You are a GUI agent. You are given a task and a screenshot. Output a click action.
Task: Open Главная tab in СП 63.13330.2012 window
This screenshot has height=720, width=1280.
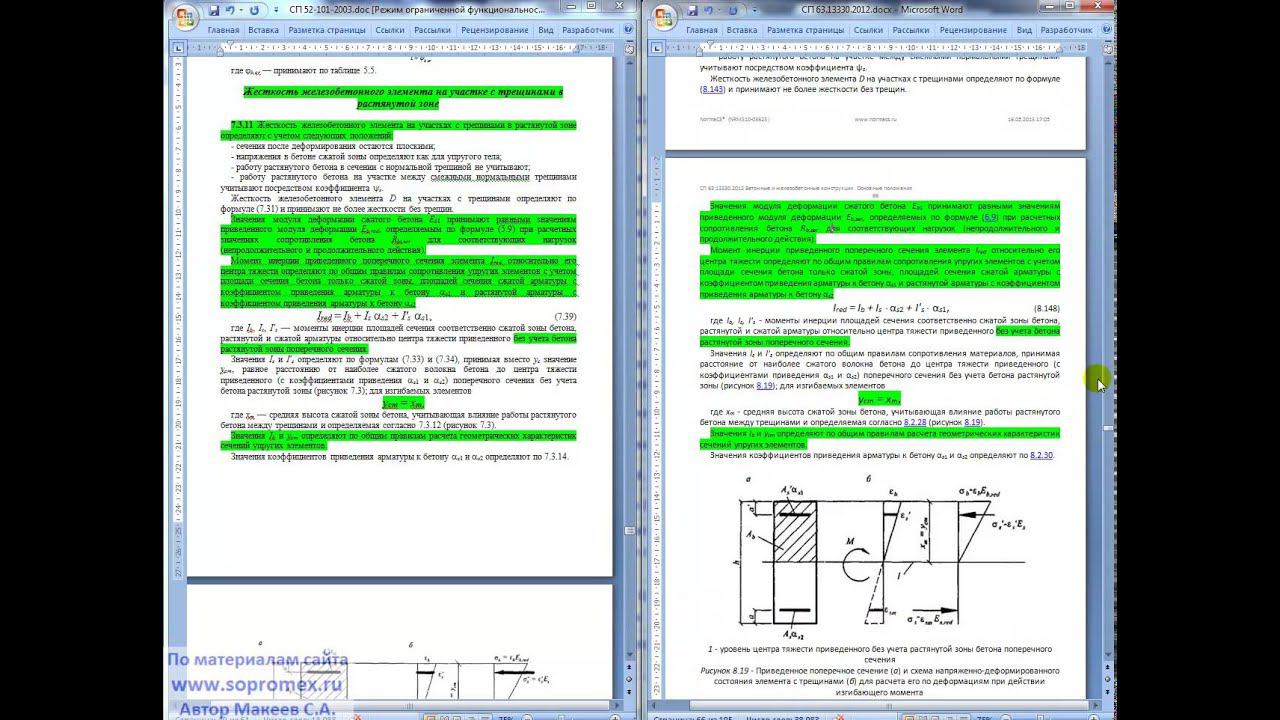pyautogui.click(x=702, y=30)
